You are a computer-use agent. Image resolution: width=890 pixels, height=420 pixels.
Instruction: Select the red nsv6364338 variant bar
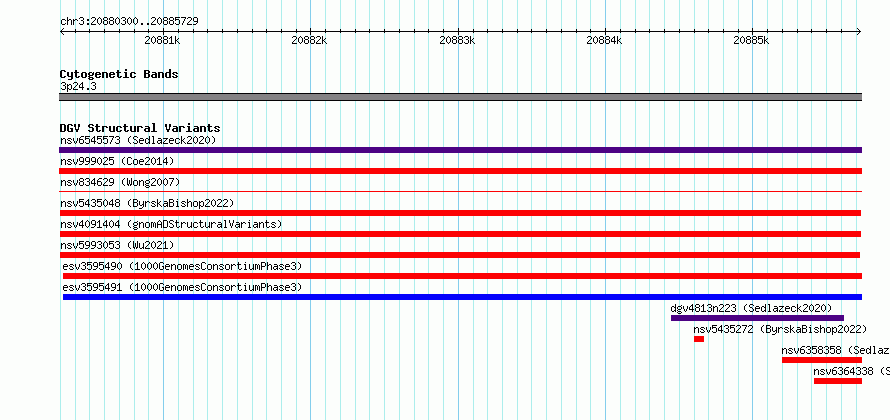tap(838, 381)
